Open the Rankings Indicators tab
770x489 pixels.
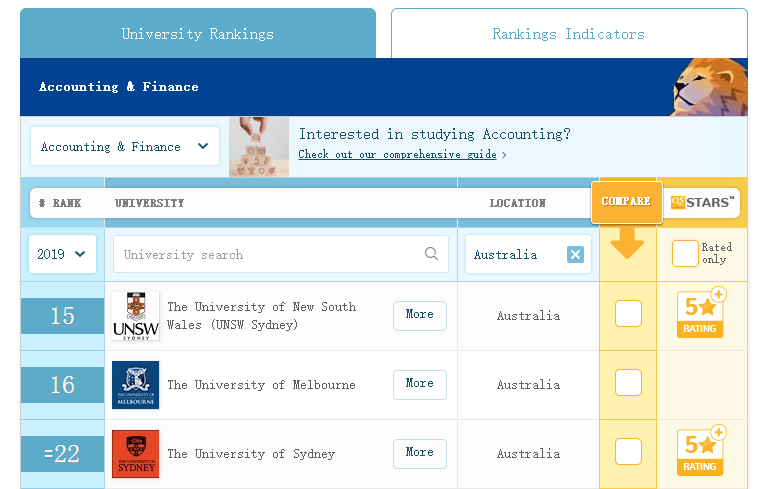click(569, 33)
